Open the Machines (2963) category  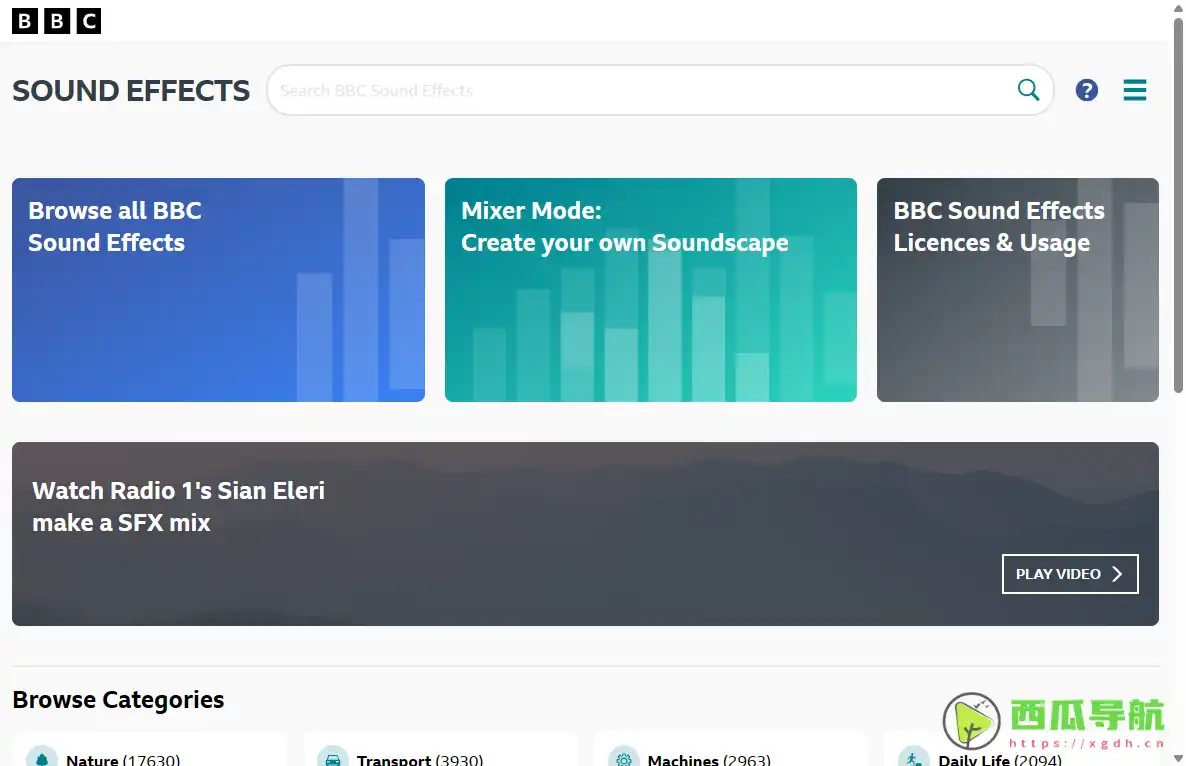tap(731, 750)
